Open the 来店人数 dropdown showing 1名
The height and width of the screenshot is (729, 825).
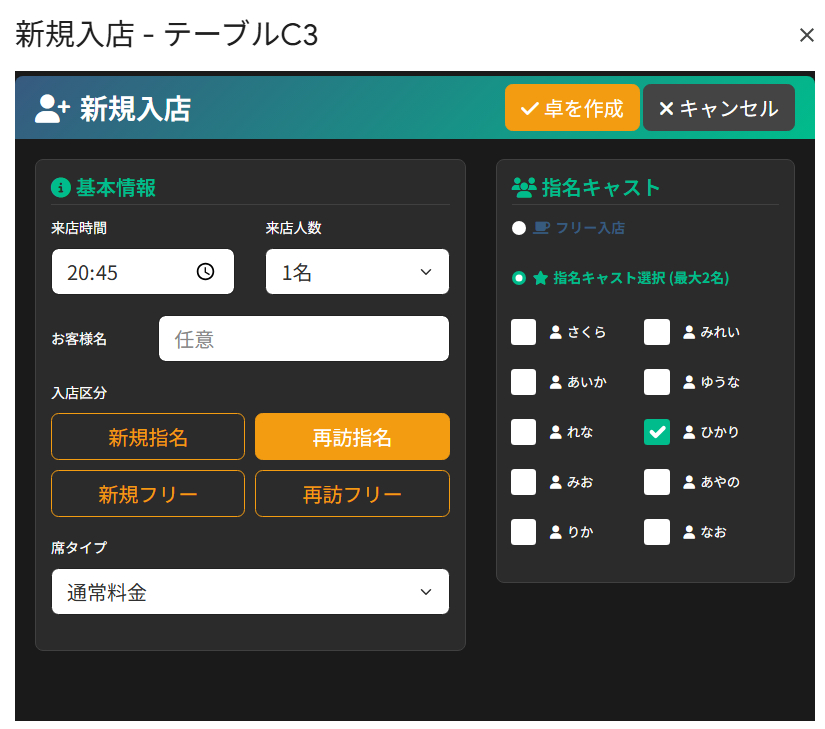357,271
